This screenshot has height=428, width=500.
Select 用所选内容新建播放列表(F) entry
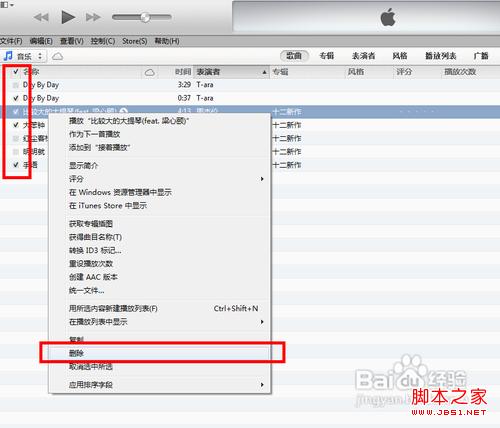(x=159, y=308)
